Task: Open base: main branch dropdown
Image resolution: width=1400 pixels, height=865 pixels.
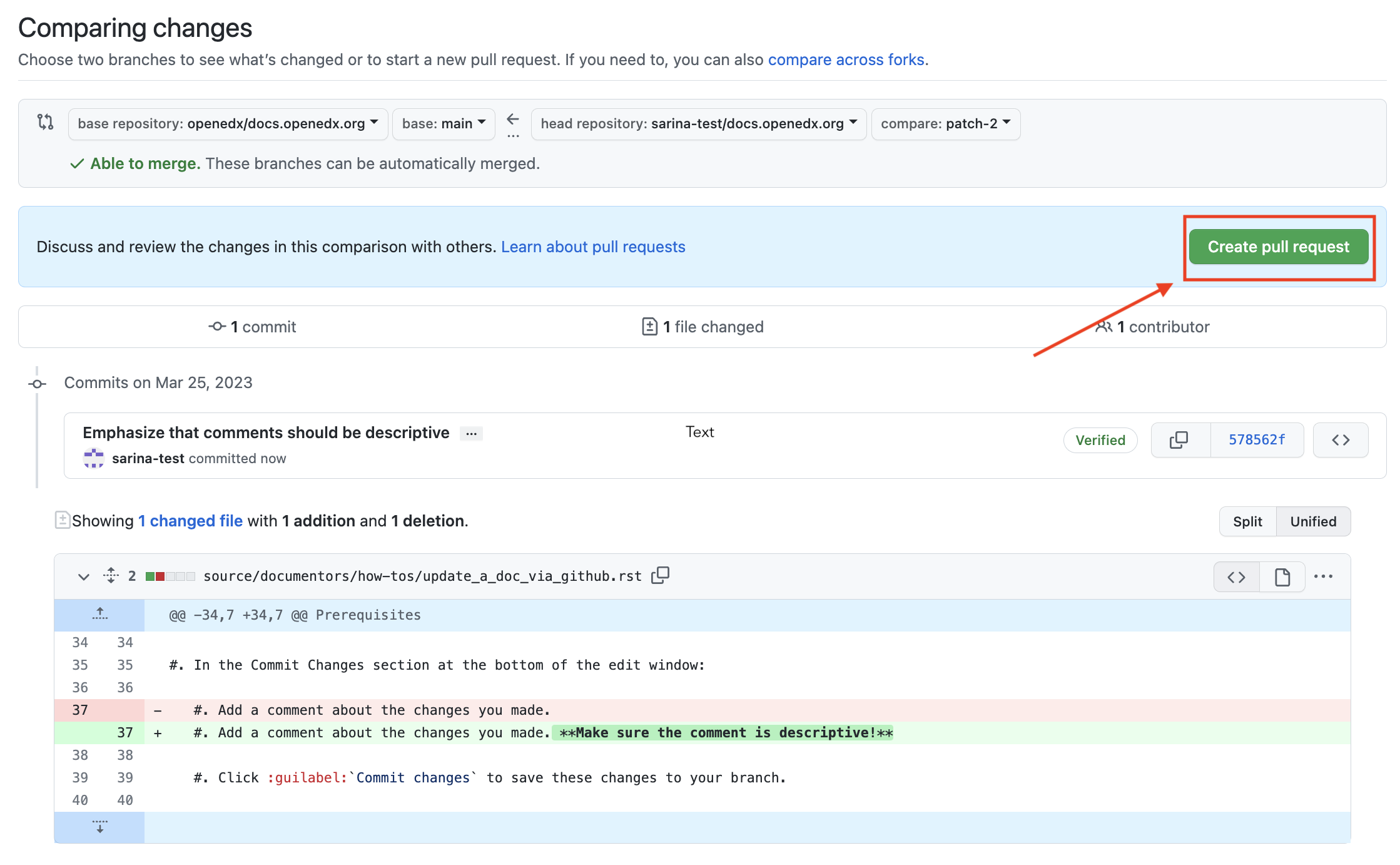Action: point(444,123)
